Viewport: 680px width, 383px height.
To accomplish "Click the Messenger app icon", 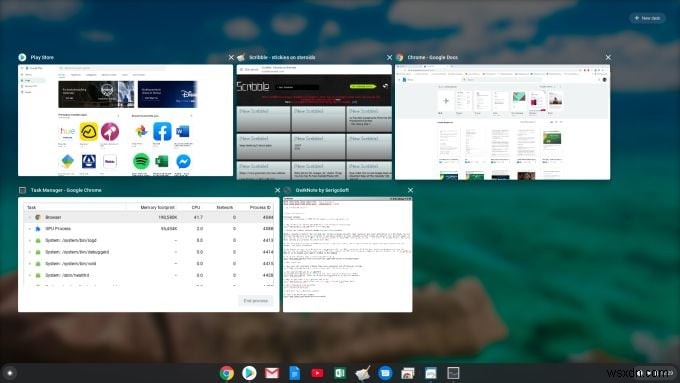I will click(183, 161).
